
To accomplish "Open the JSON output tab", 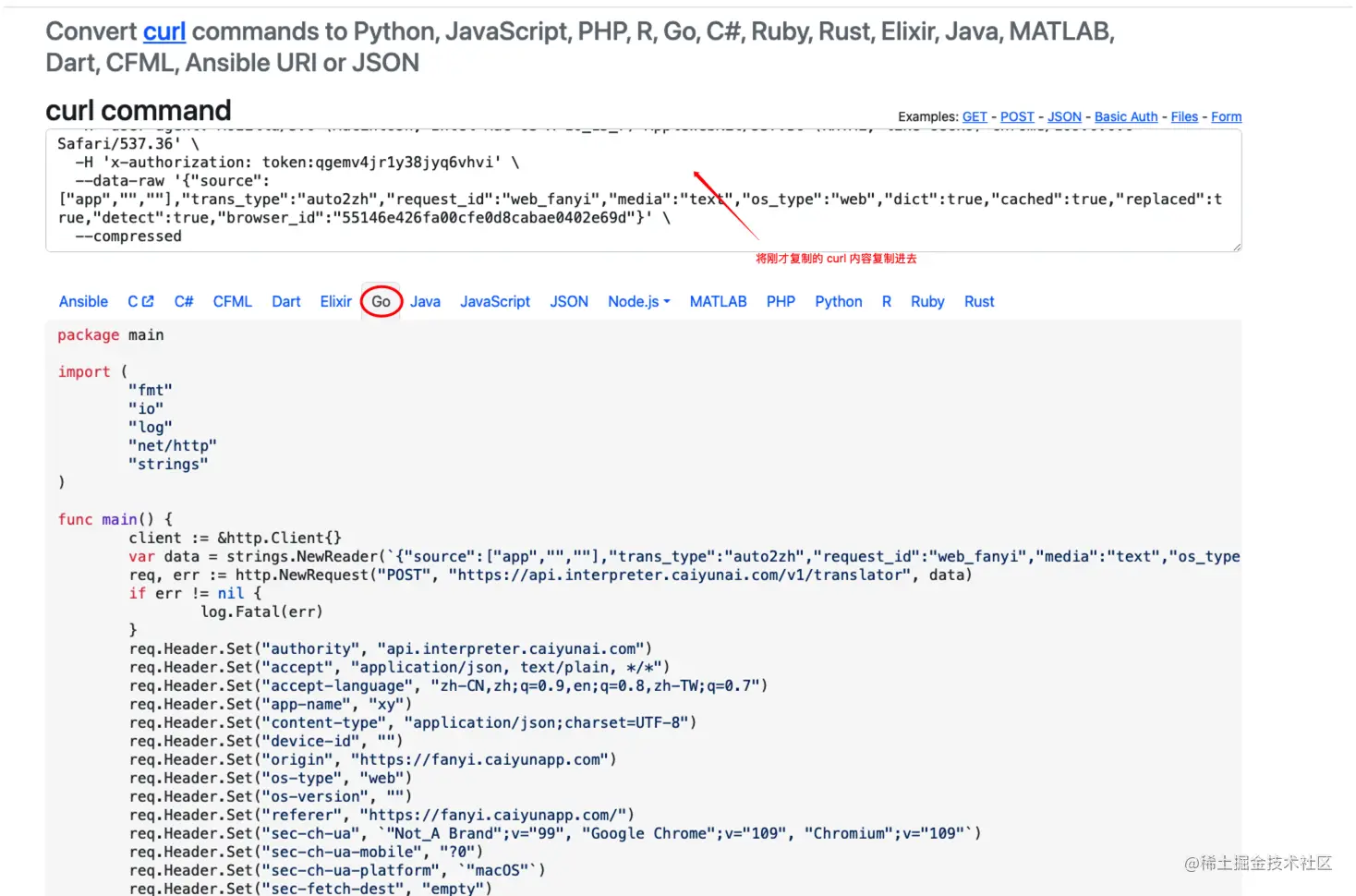I will click(x=569, y=301).
